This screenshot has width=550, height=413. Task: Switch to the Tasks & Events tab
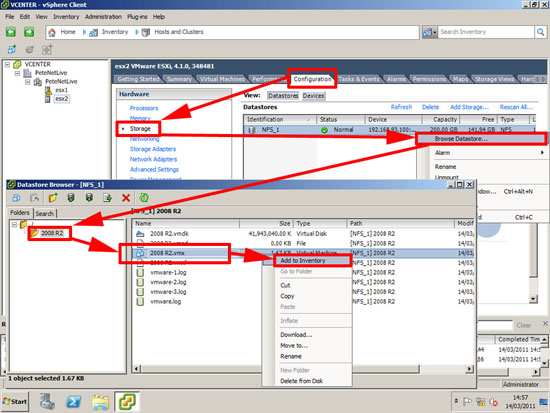pyautogui.click(x=359, y=79)
